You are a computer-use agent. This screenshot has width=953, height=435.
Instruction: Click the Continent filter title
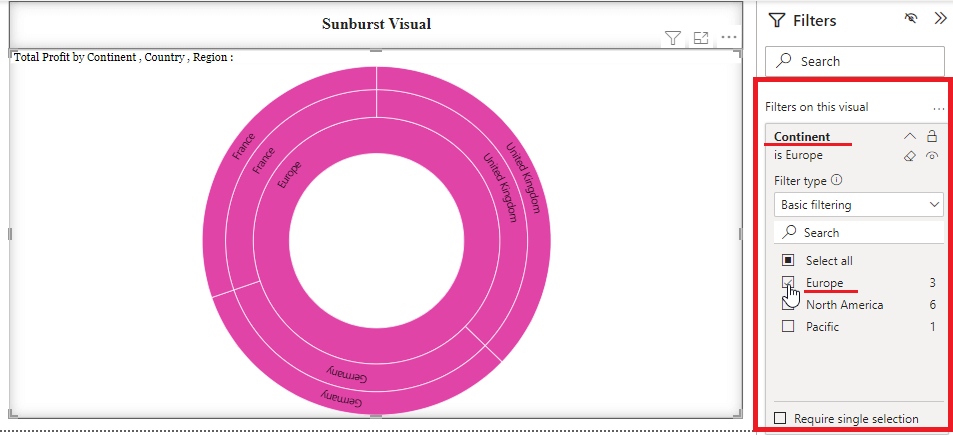click(x=802, y=137)
